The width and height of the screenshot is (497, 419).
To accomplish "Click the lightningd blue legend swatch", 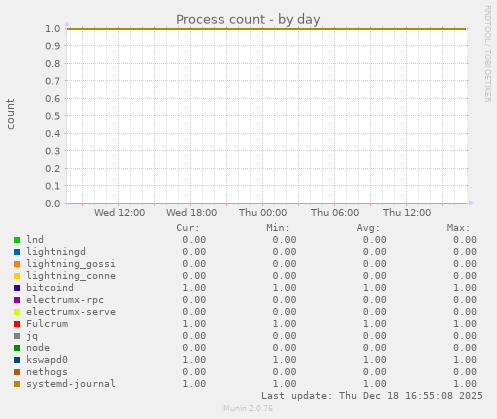I will 17,252.
